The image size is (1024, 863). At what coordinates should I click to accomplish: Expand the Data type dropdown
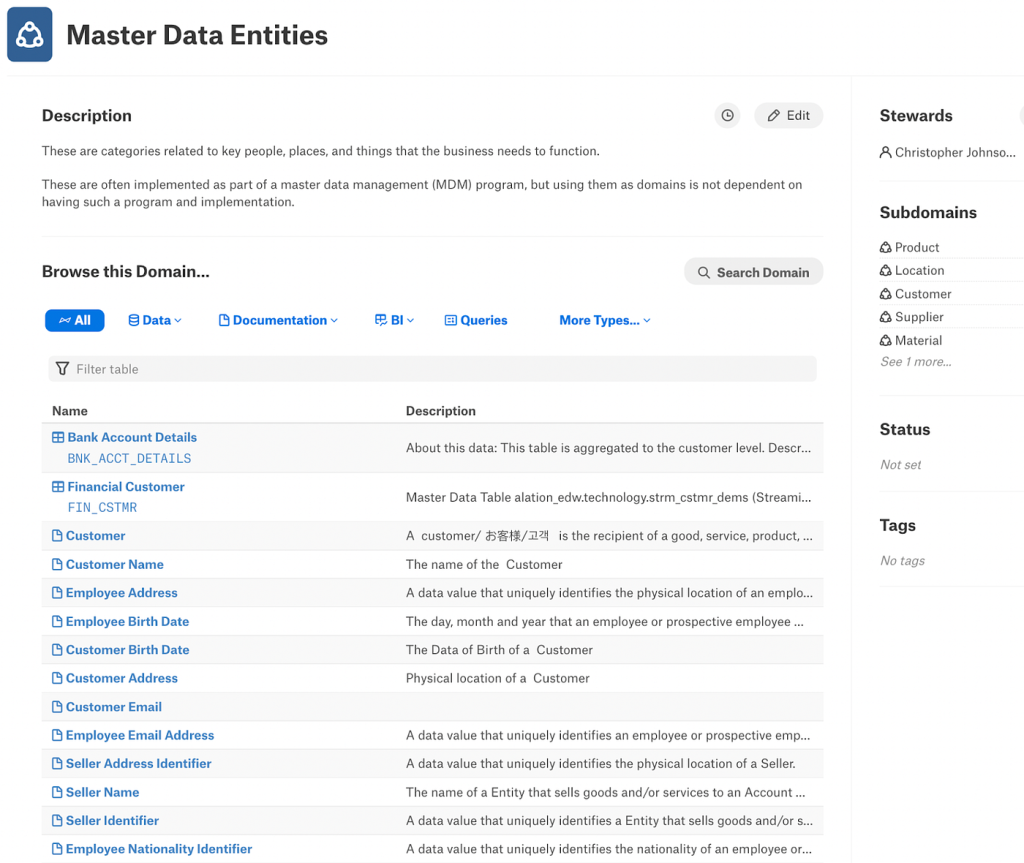pos(155,320)
